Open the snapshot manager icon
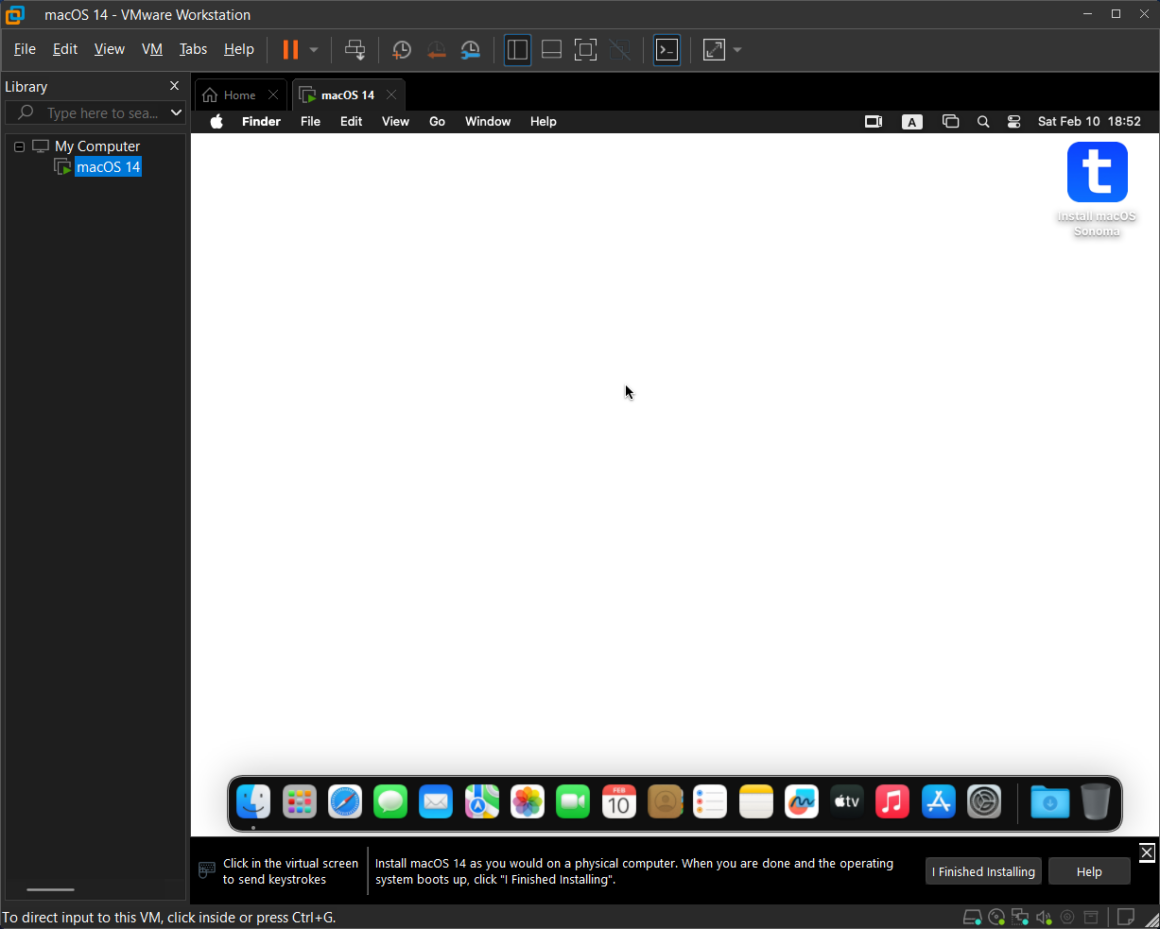Screen dimensions: 1160x929 coord(471,50)
